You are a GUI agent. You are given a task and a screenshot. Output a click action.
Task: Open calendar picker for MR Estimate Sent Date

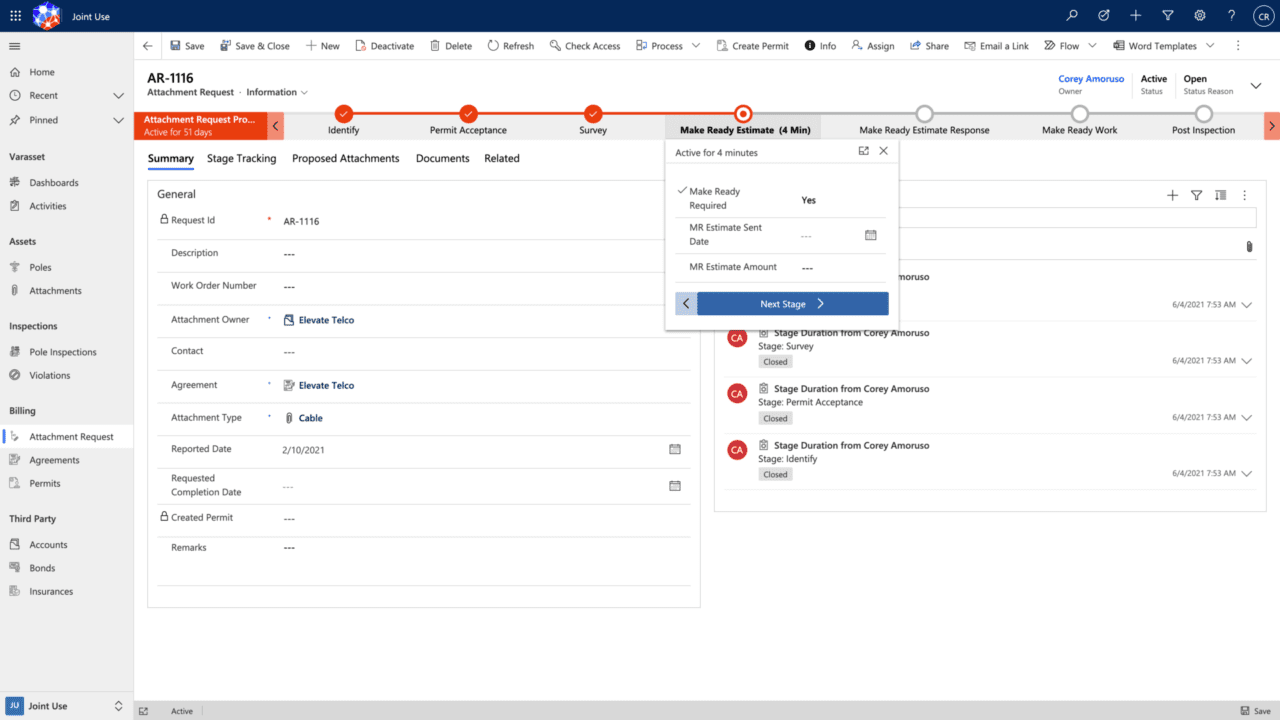[870, 235]
